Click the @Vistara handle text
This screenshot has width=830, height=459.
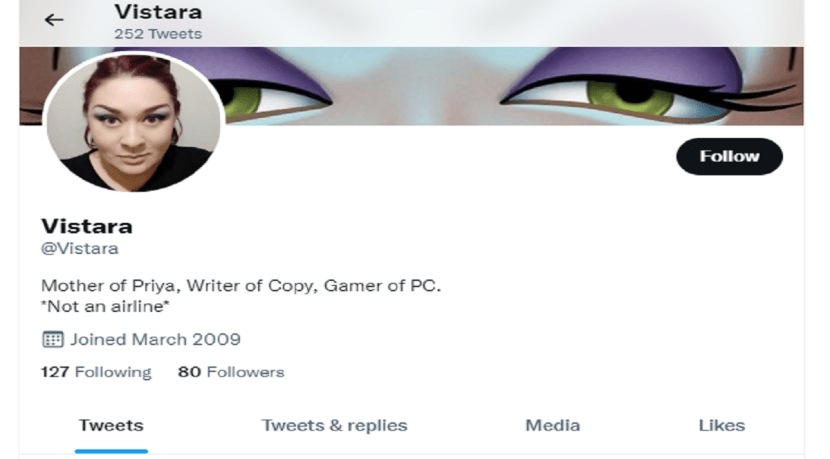point(79,248)
